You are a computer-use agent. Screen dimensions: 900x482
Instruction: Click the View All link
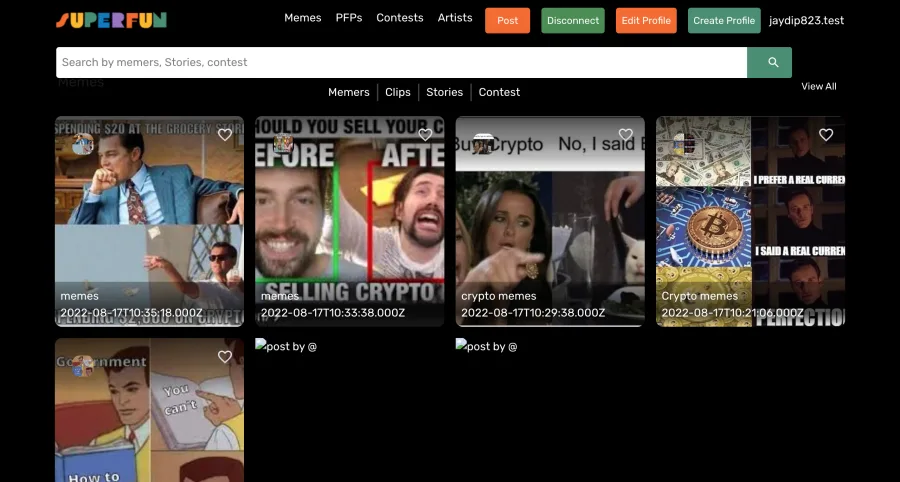[818, 87]
